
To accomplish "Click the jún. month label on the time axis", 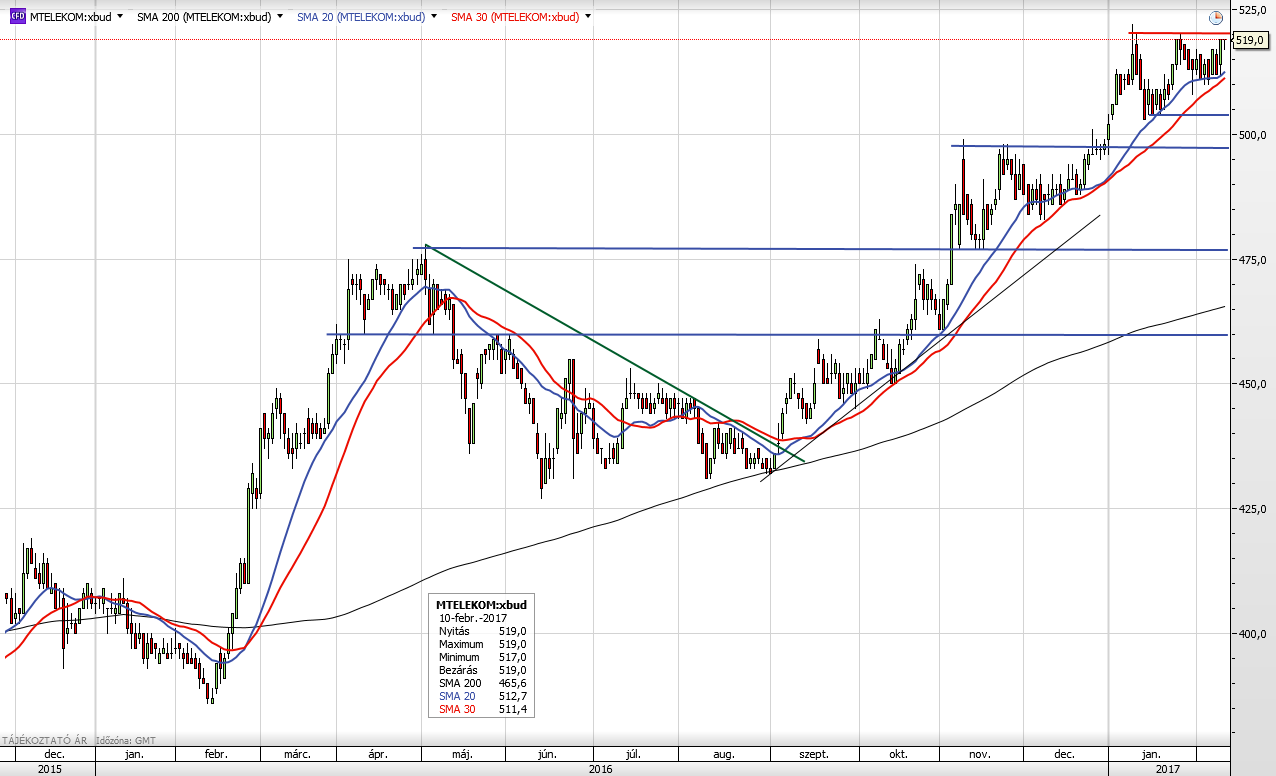I will pos(546,754).
